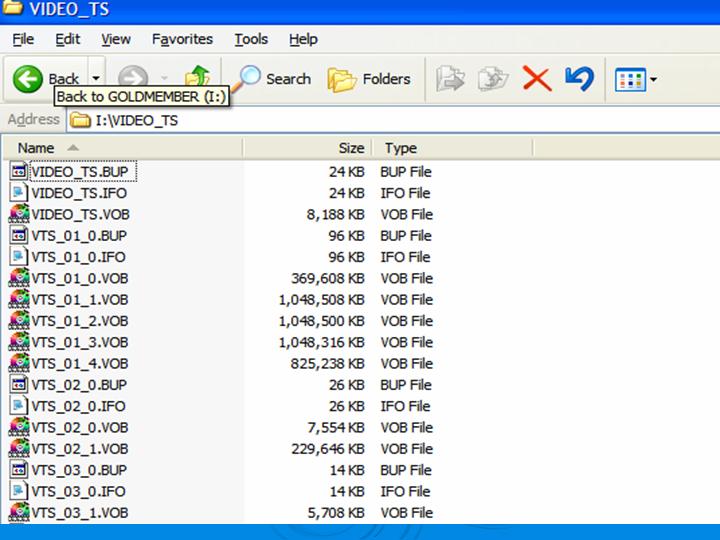Click the file name VIDEO_TS.IFO

point(79,193)
